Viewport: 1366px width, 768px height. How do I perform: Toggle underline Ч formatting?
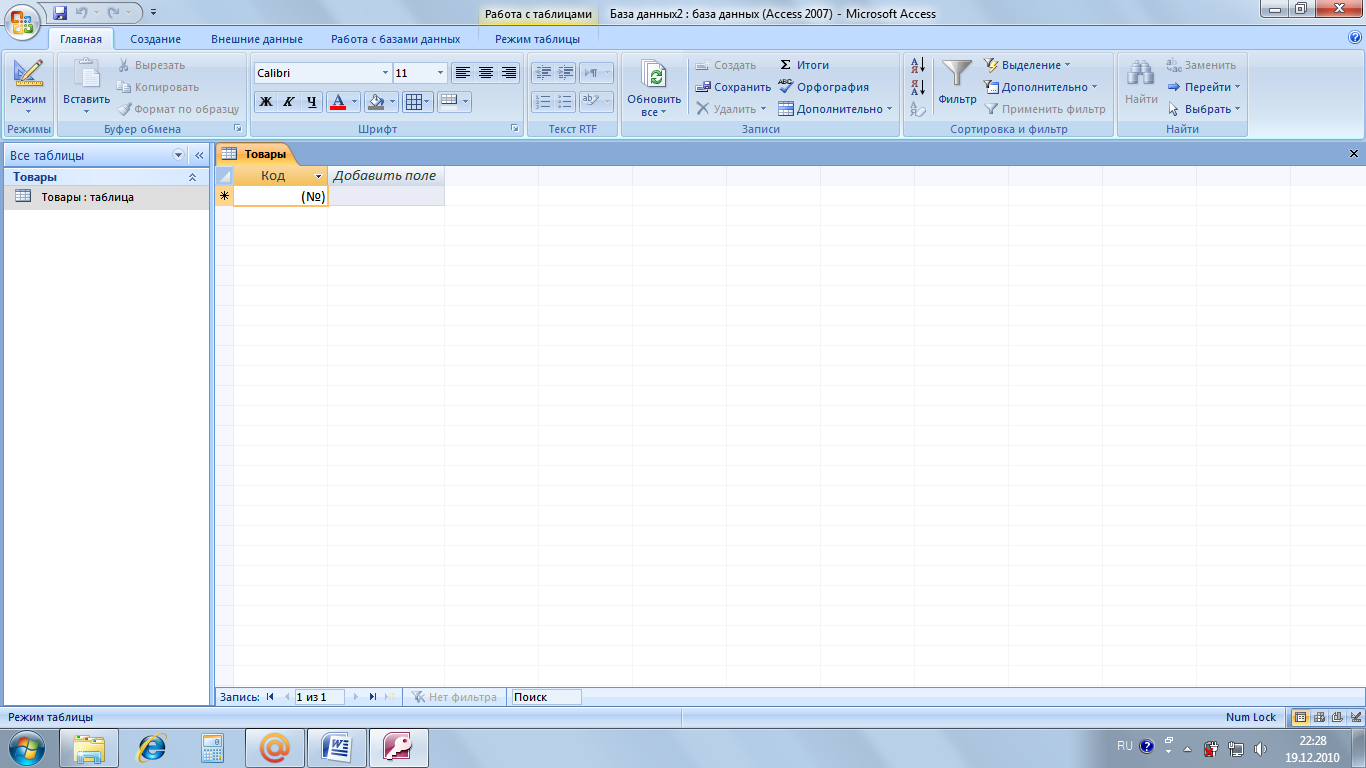(311, 102)
